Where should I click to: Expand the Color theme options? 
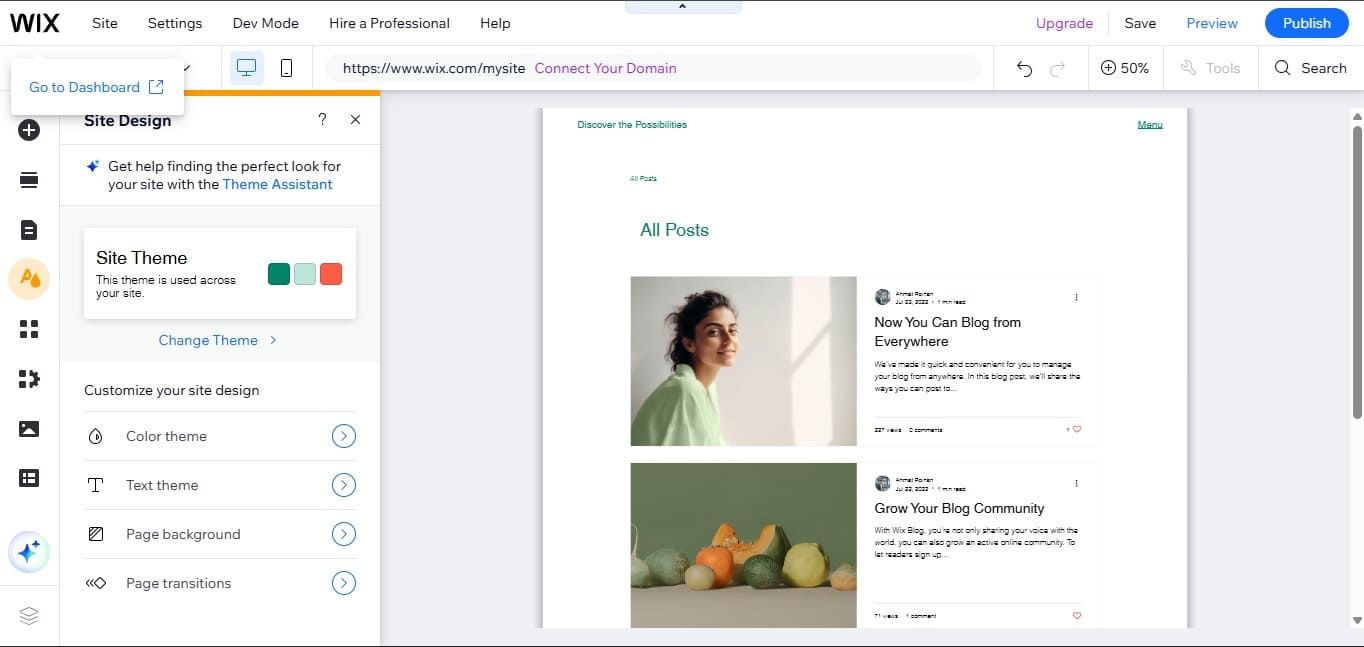click(x=343, y=436)
